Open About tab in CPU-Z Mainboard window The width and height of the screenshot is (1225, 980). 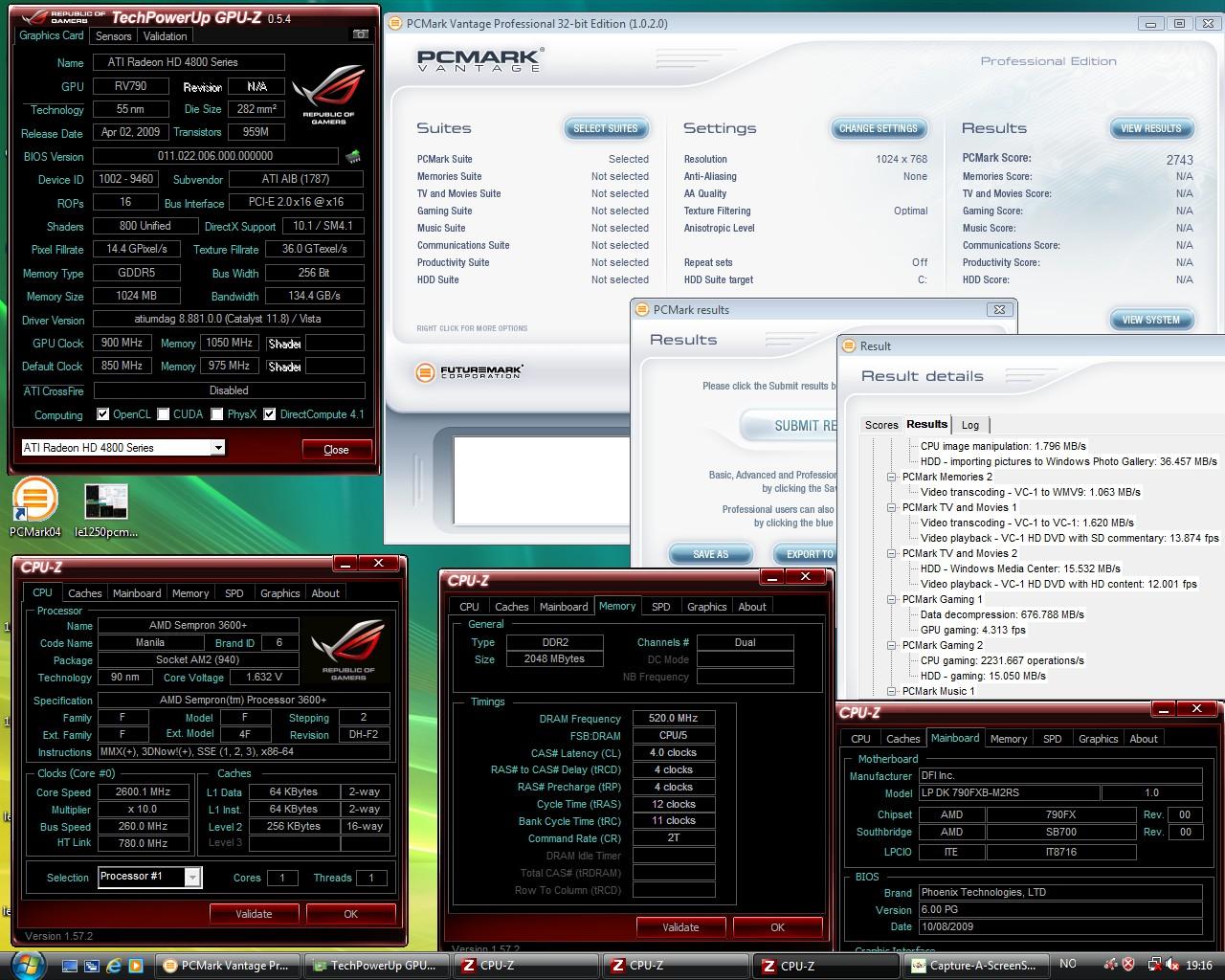point(1144,739)
